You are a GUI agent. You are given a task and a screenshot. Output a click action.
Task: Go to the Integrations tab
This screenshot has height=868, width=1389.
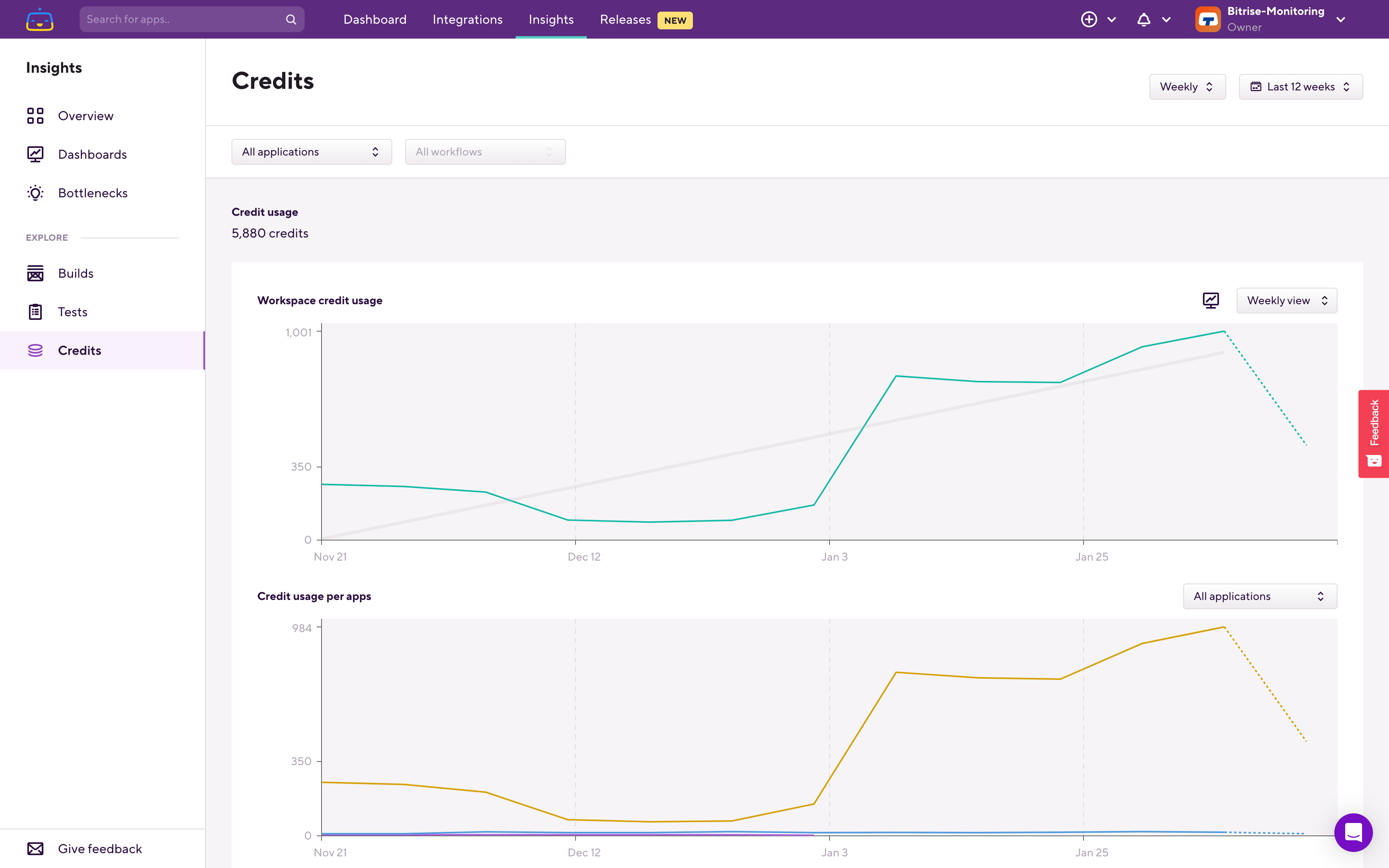[467, 20]
